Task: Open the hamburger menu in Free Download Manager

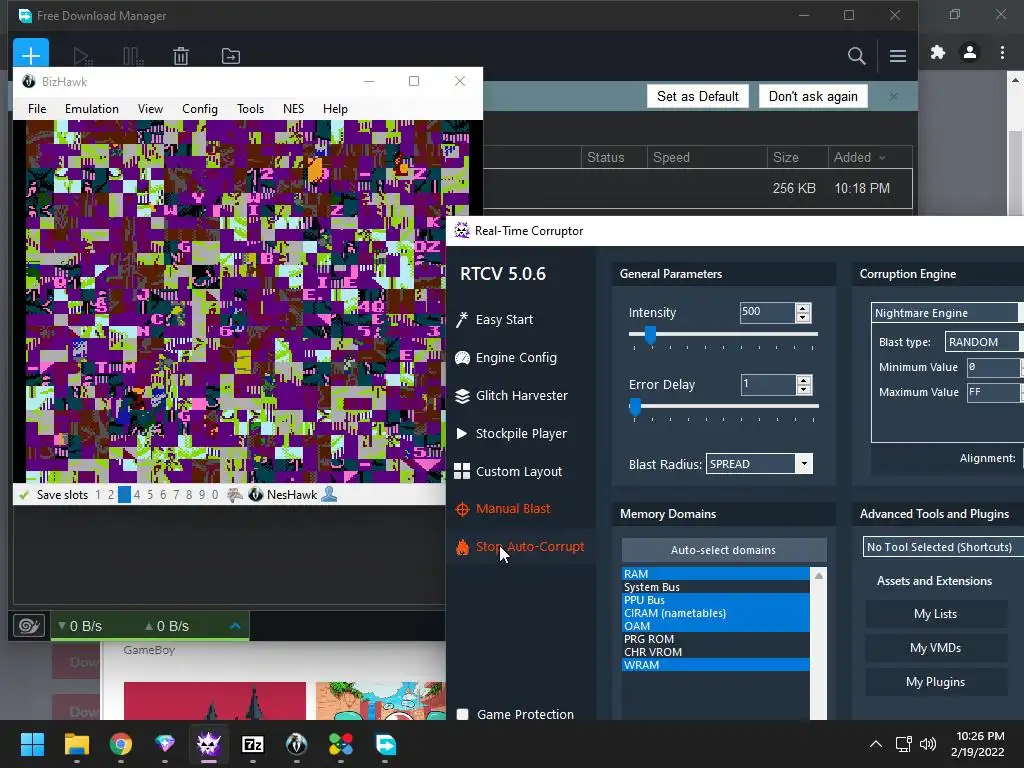Action: click(x=898, y=56)
